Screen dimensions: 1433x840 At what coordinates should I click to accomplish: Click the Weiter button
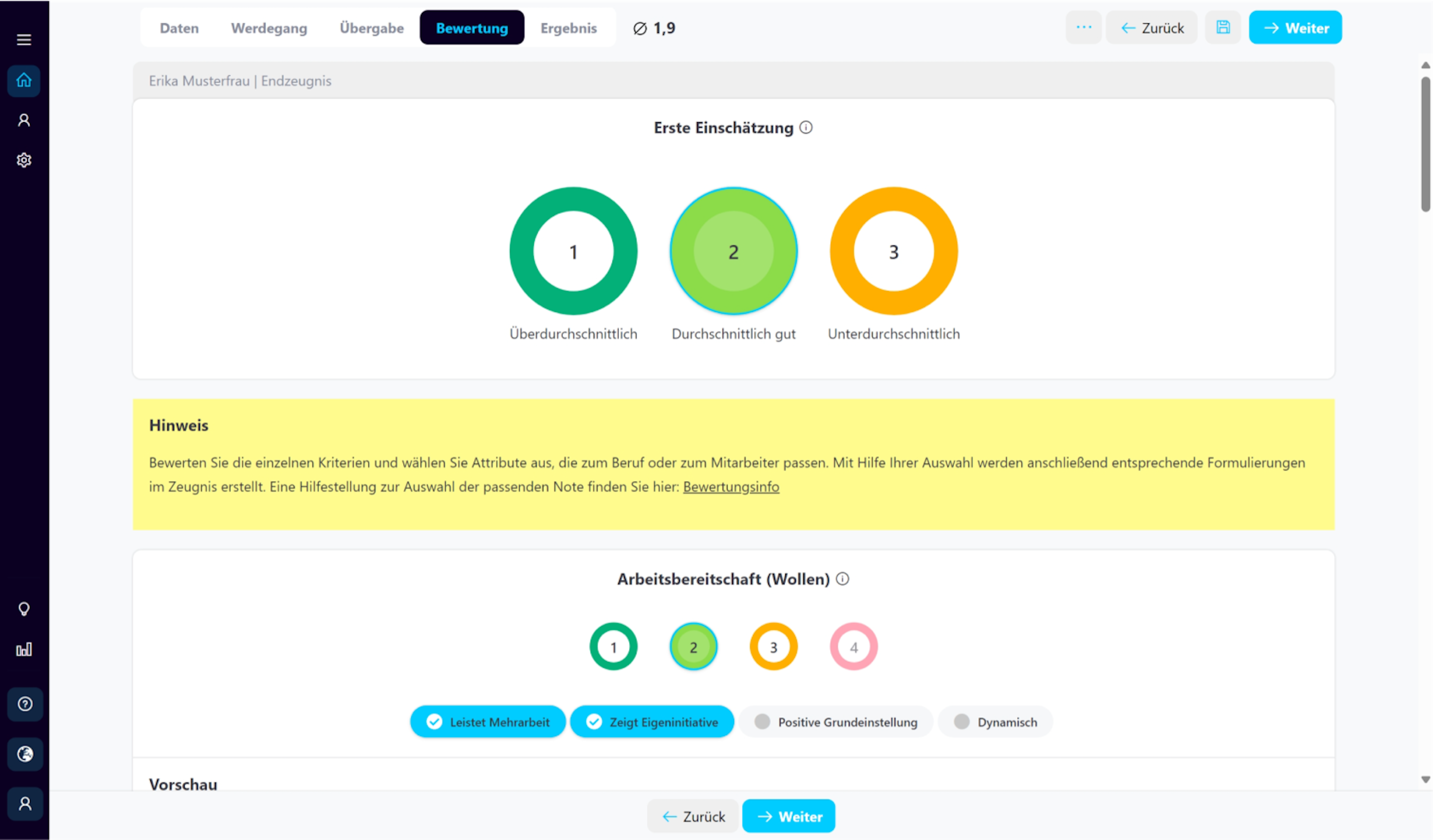coord(1295,27)
